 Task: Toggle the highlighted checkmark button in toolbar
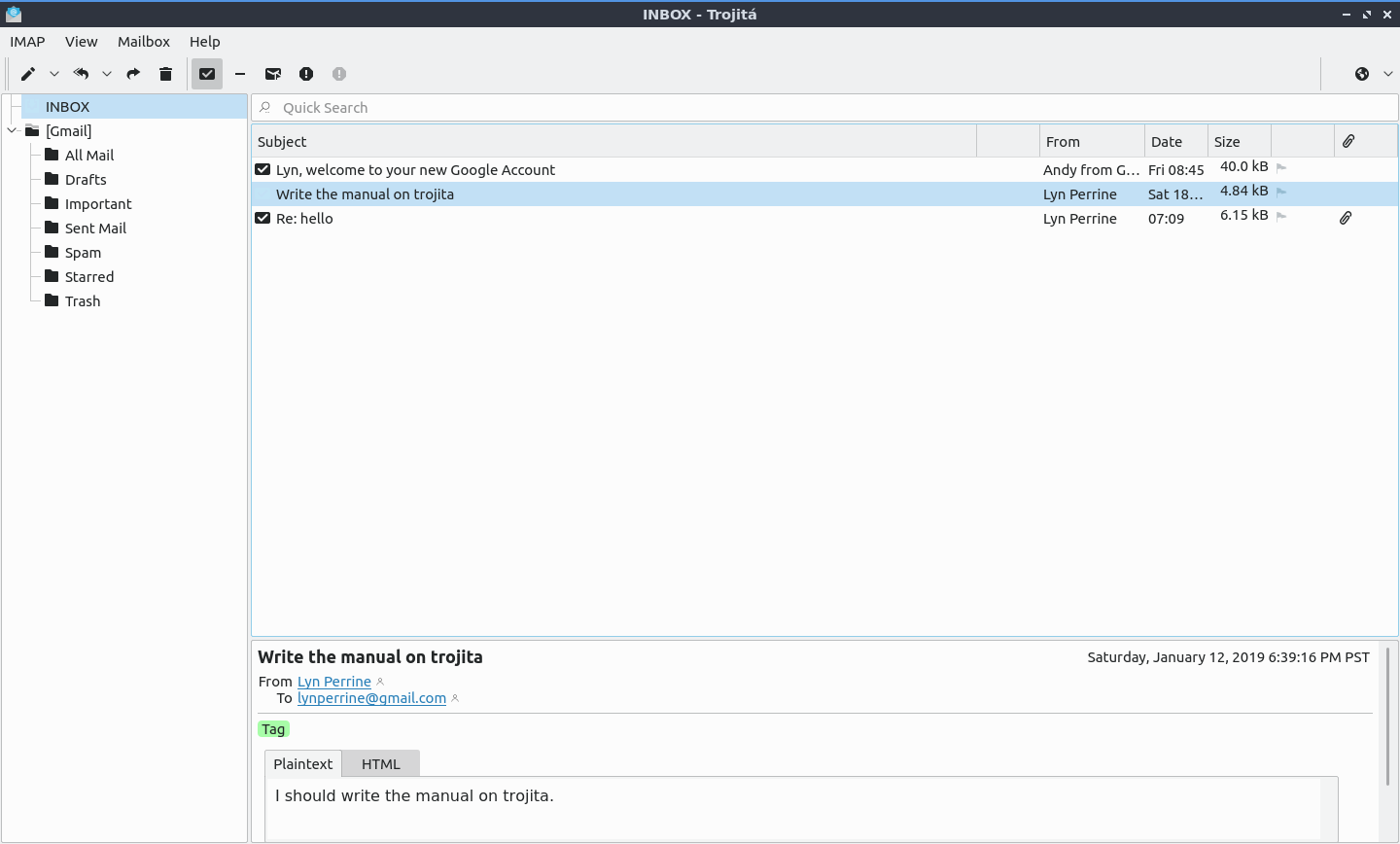(207, 74)
